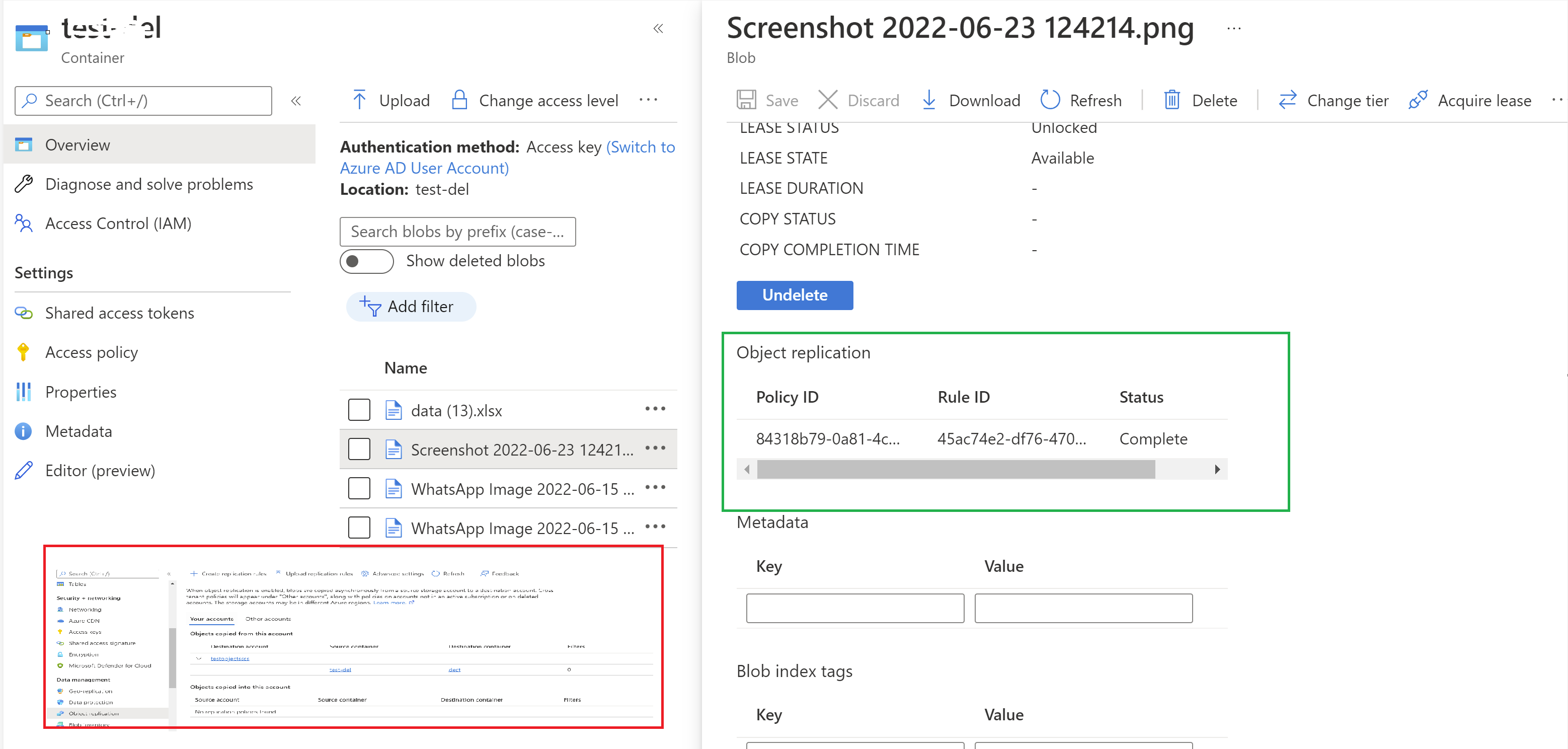
Task: Click the Object replication horizontal scrollbar thumb
Action: pyautogui.click(x=956, y=470)
